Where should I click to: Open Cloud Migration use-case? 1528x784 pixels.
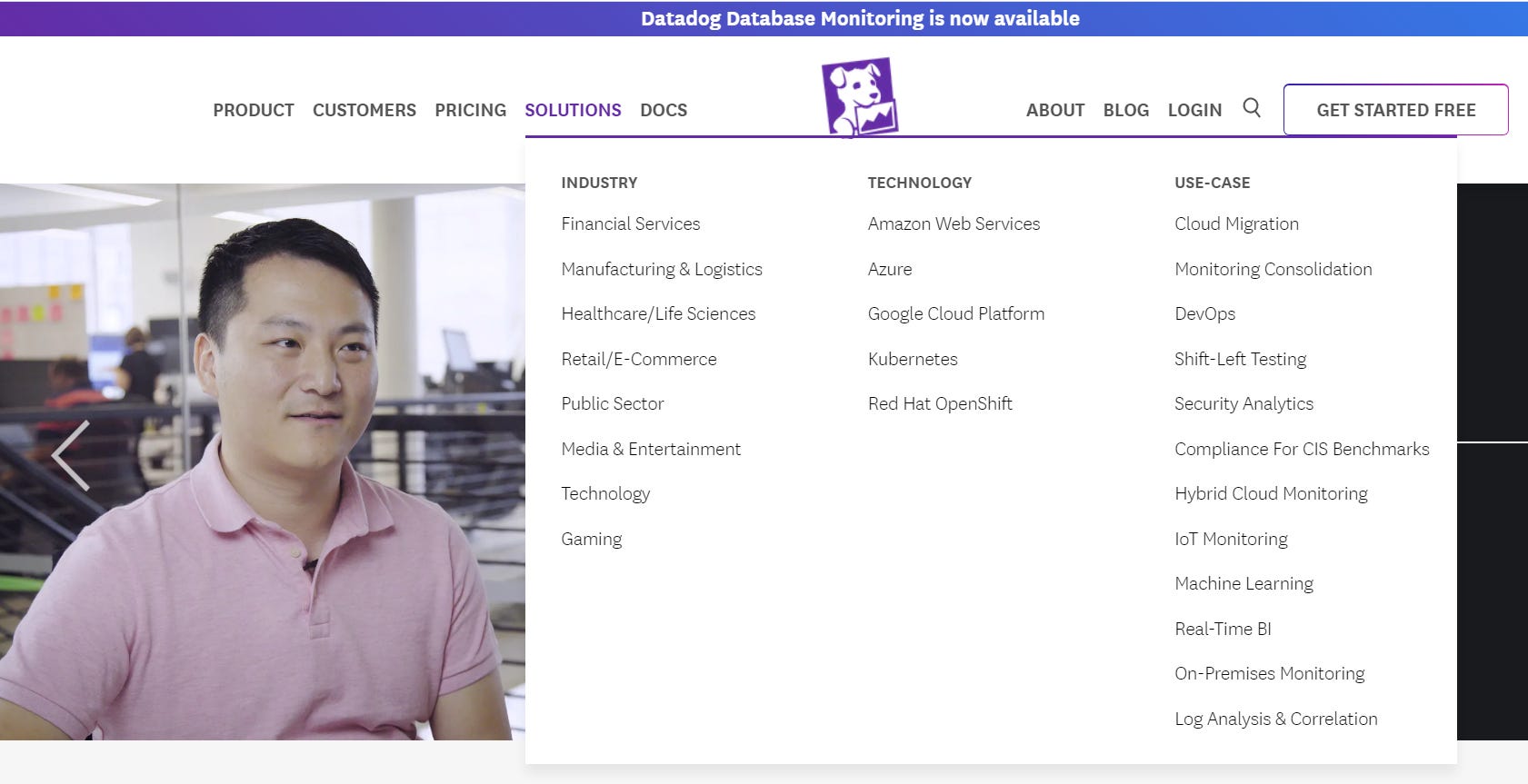(x=1236, y=223)
